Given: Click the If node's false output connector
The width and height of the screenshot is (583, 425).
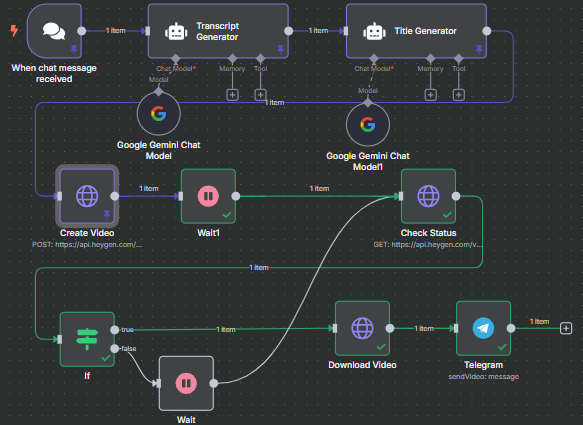Looking at the screenshot, I should (115, 348).
